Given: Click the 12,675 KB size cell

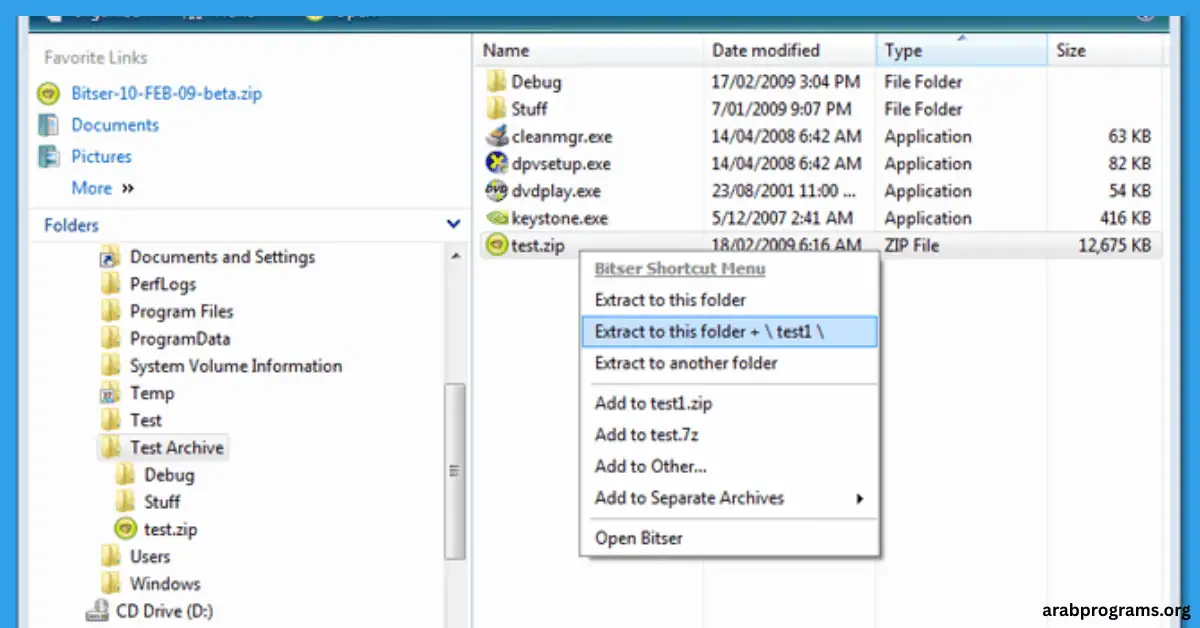Looking at the screenshot, I should (1114, 245).
